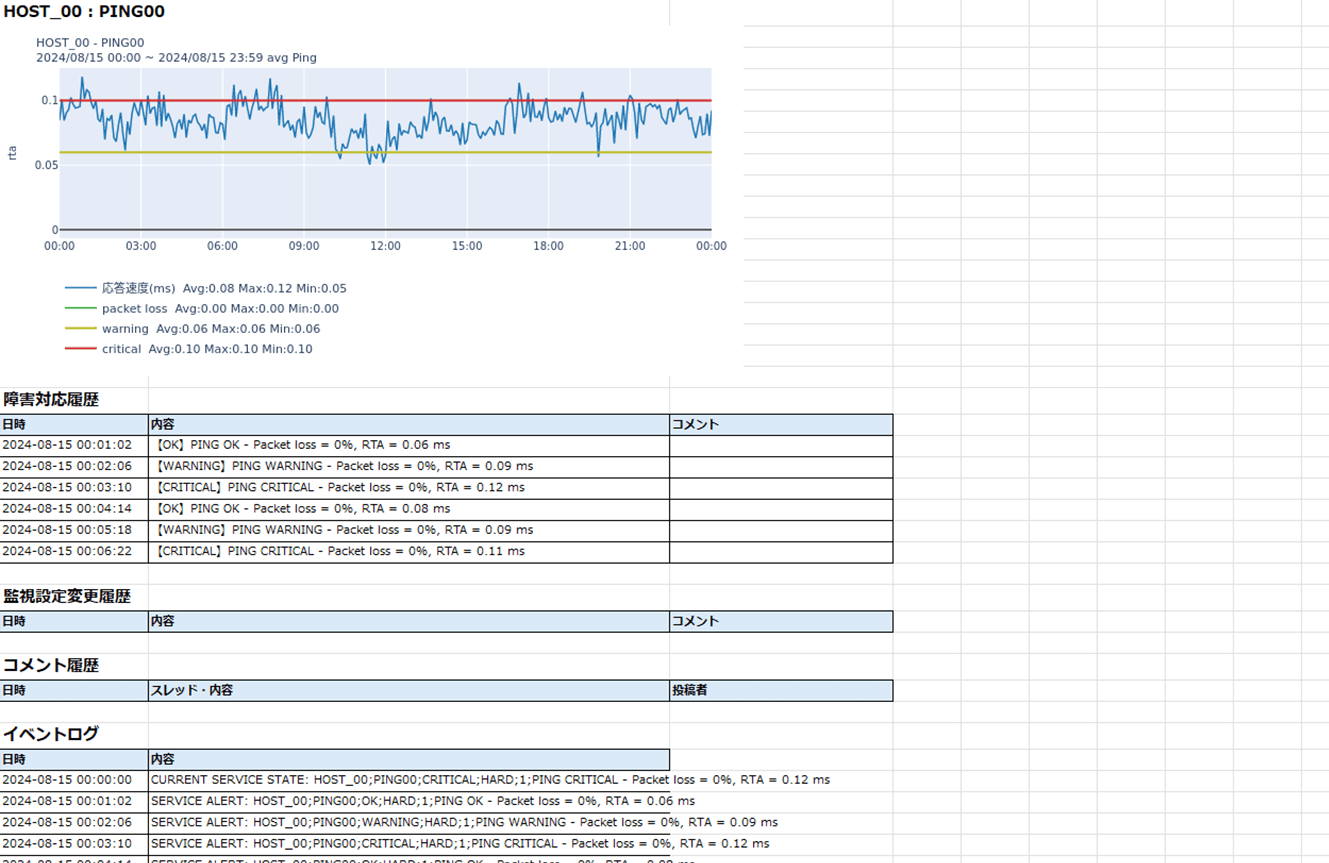
Task: Select the 日時 header under イベントログ
Action: (74, 760)
